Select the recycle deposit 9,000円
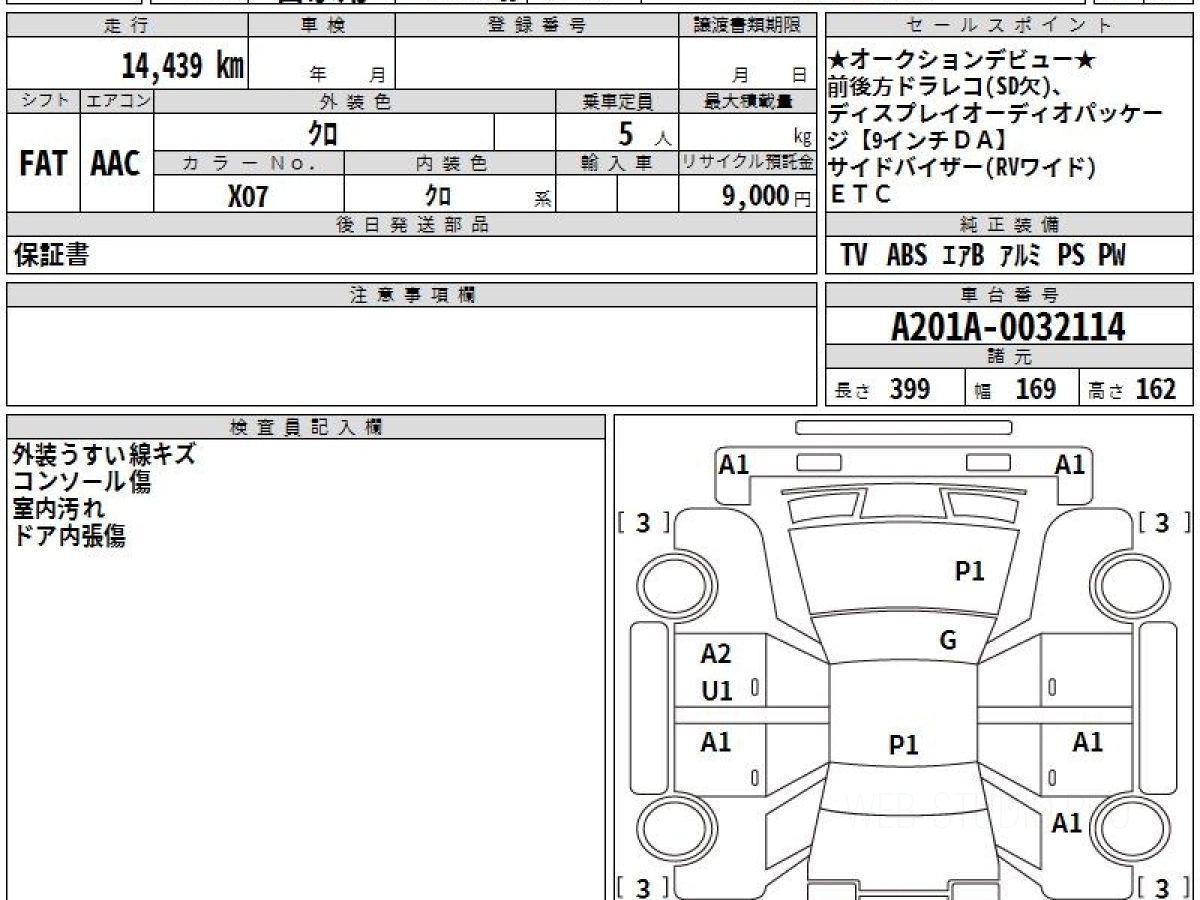This screenshot has height=900, width=1200. click(x=767, y=196)
